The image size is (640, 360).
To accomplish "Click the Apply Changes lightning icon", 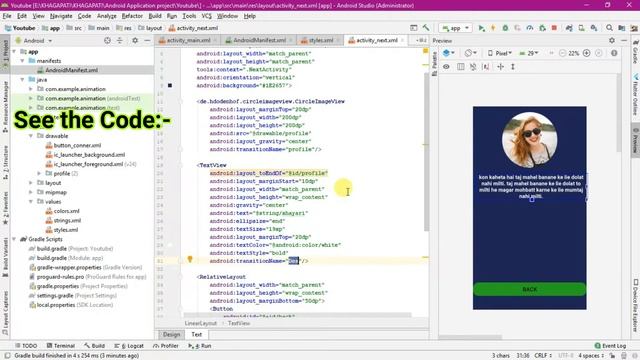I will 493,28.
